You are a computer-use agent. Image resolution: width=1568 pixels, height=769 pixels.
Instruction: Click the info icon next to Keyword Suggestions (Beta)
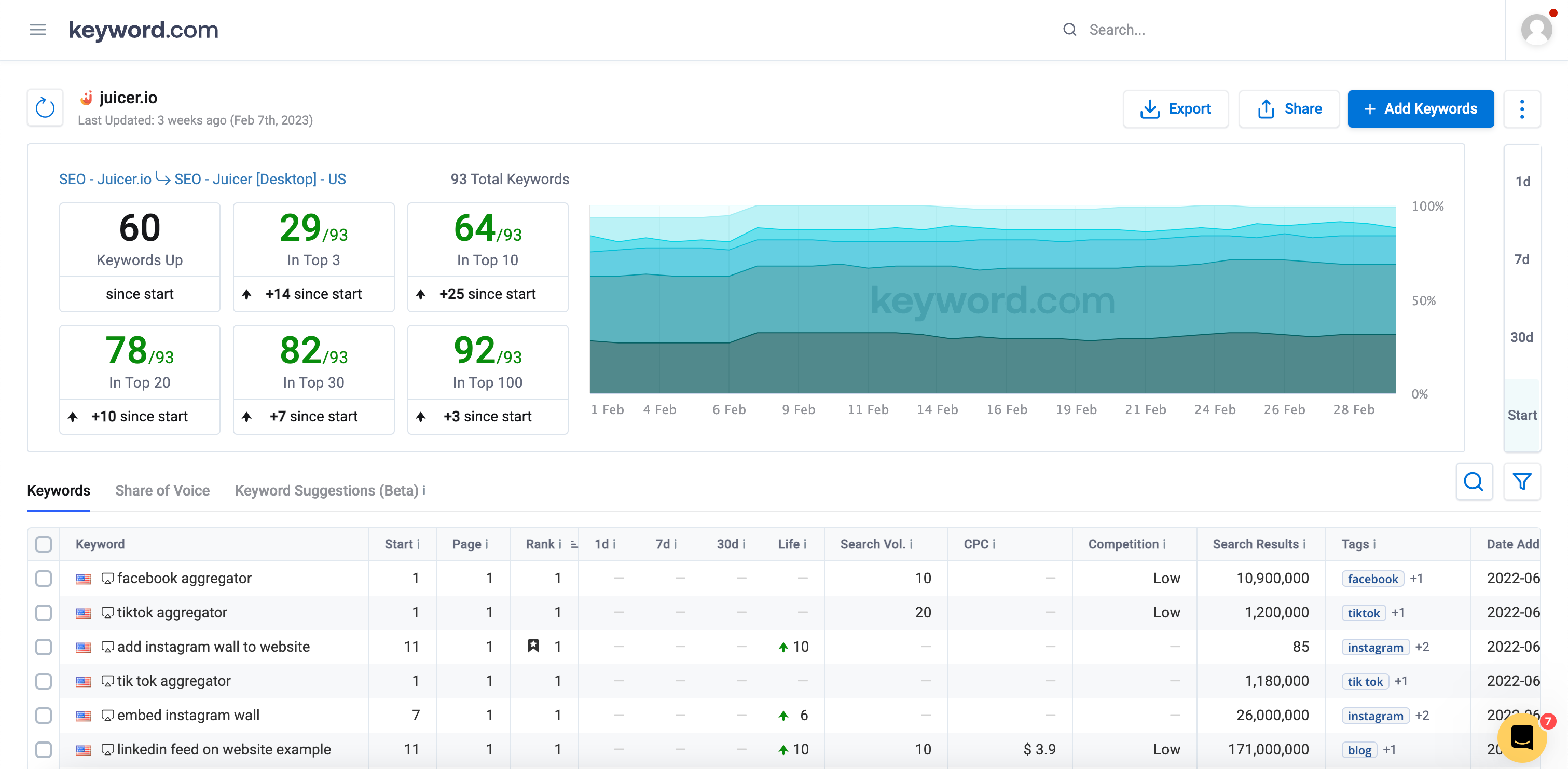coord(424,490)
